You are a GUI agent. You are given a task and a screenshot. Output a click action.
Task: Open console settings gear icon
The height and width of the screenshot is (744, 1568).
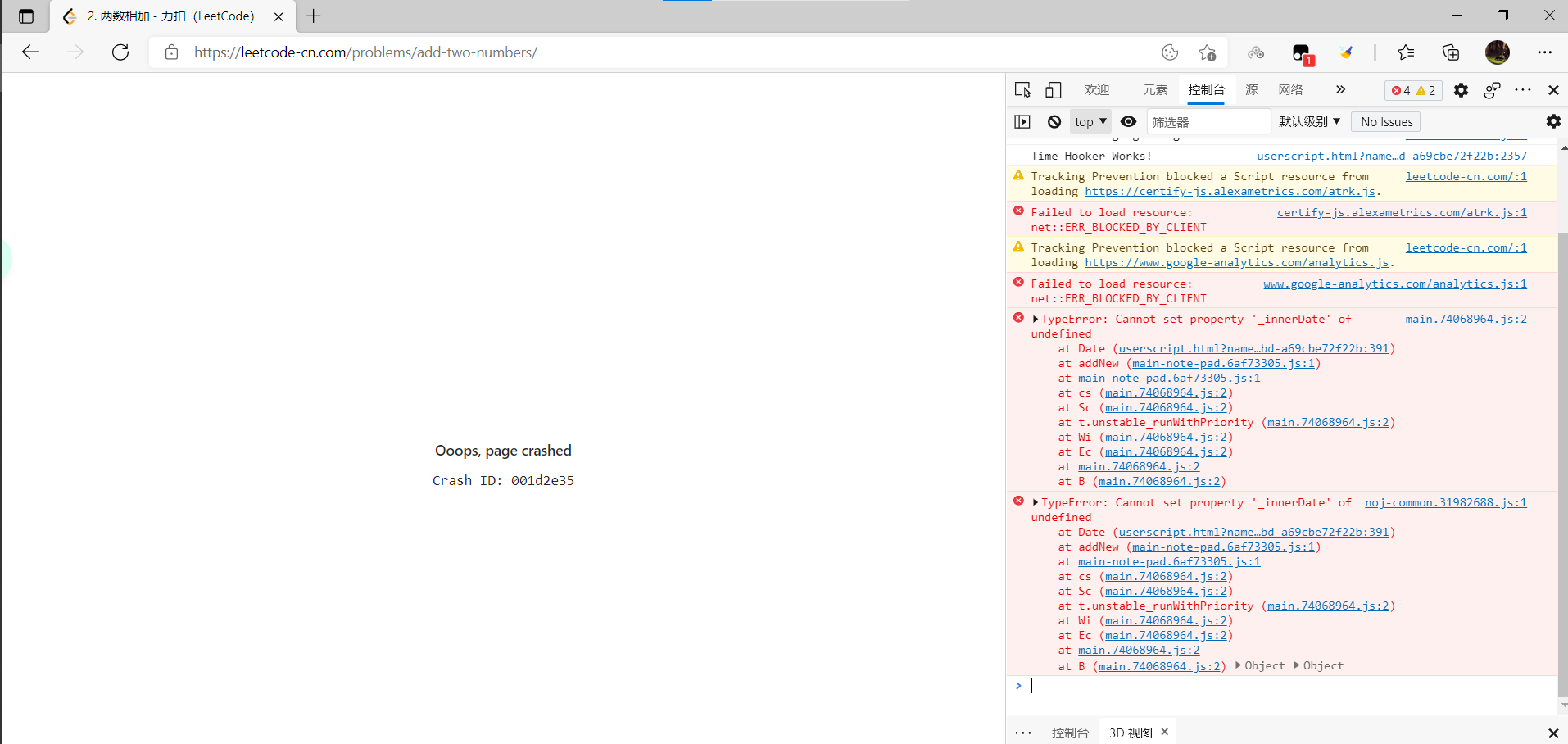point(1552,122)
